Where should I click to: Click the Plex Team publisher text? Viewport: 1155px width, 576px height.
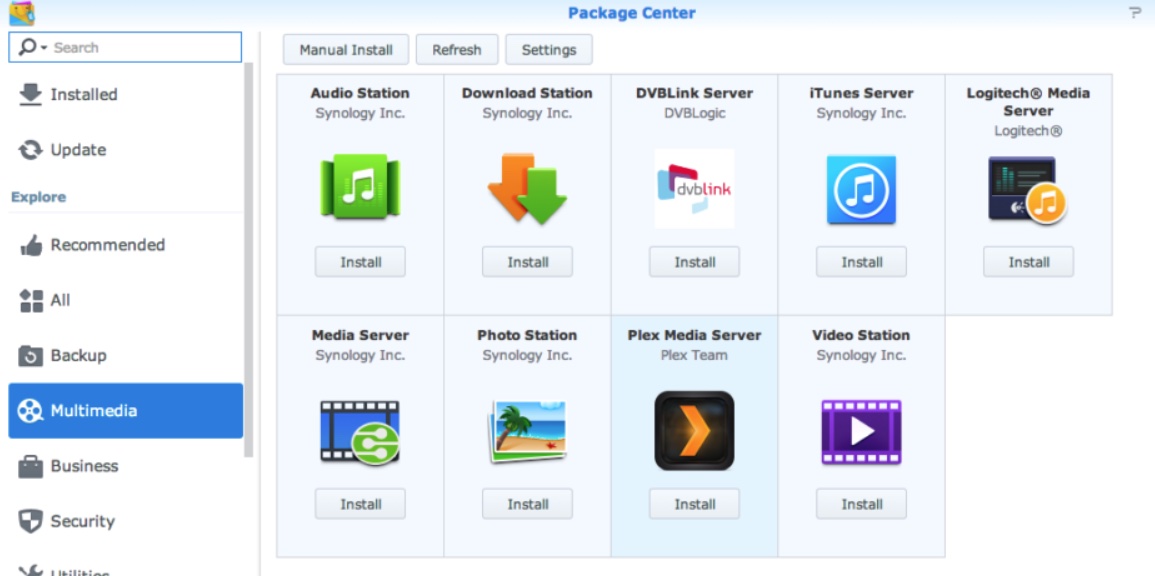pyautogui.click(x=694, y=355)
